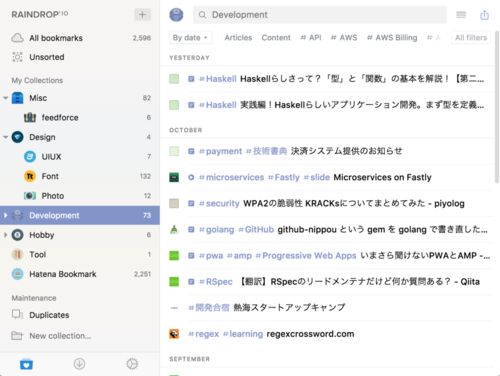Screen dimensions: 500x376
Task: Click the #GitHub tag
Action: (256, 230)
